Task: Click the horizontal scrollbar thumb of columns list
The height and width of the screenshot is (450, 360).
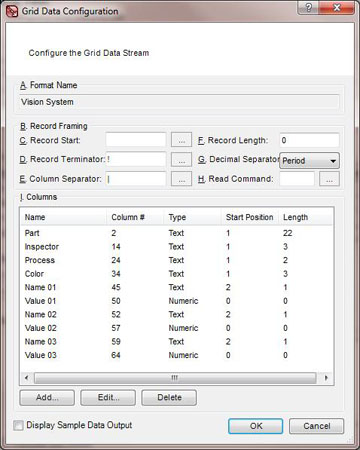Action: (x=175, y=378)
